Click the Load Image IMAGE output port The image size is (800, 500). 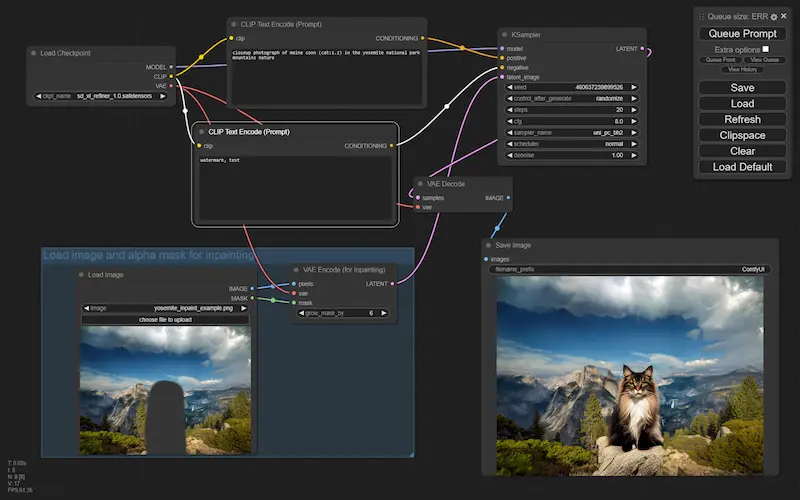(x=252, y=289)
